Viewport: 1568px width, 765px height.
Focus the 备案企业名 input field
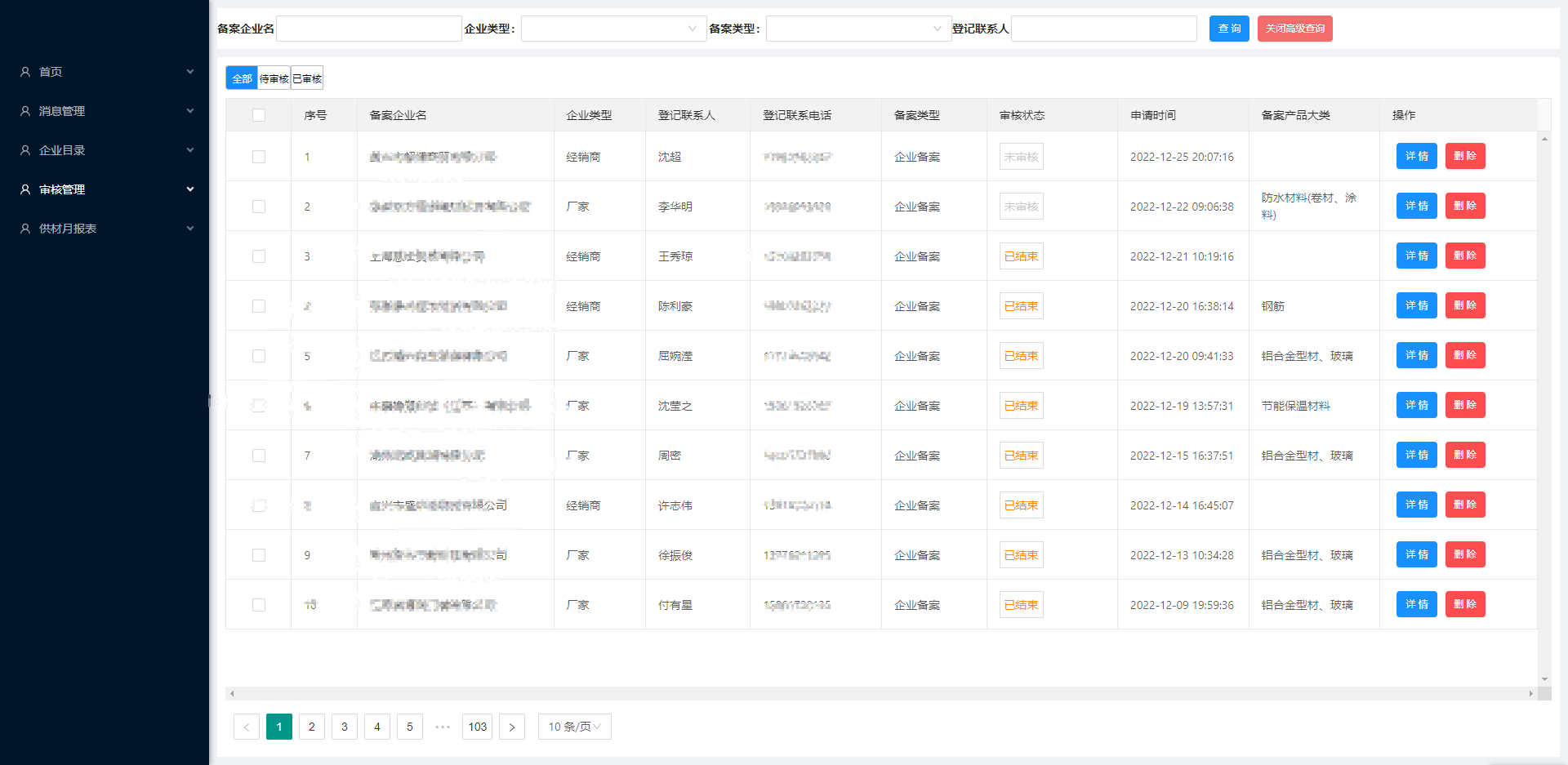[x=369, y=29]
